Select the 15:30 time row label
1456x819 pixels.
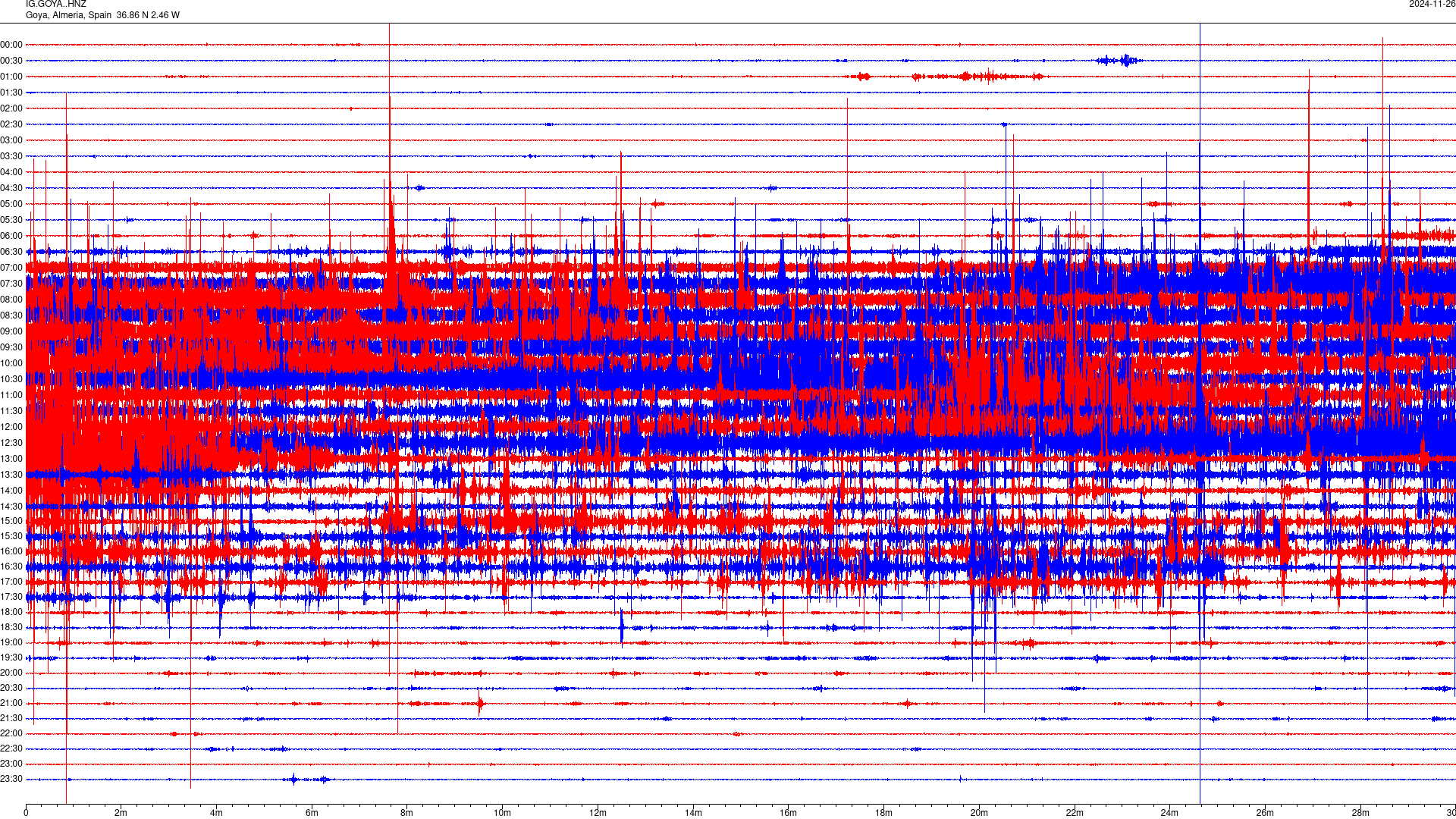point(11,536)
